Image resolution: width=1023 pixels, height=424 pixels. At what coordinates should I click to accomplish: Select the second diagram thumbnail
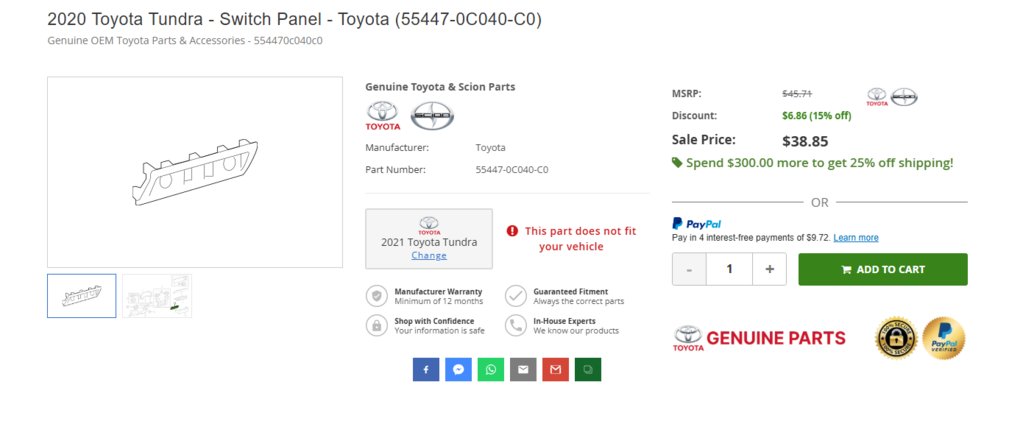tap(157, 295)
